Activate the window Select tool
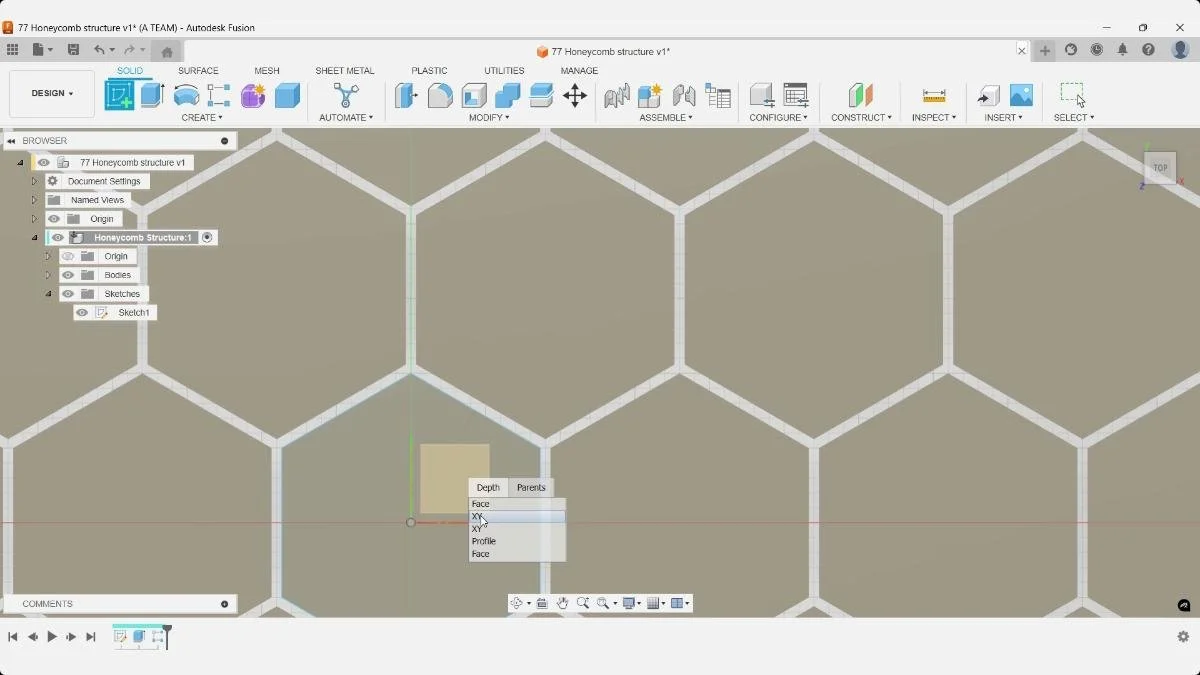The height and width of the screenshot is (675, 1200). pyautogui.click(x=1073, y=95)
